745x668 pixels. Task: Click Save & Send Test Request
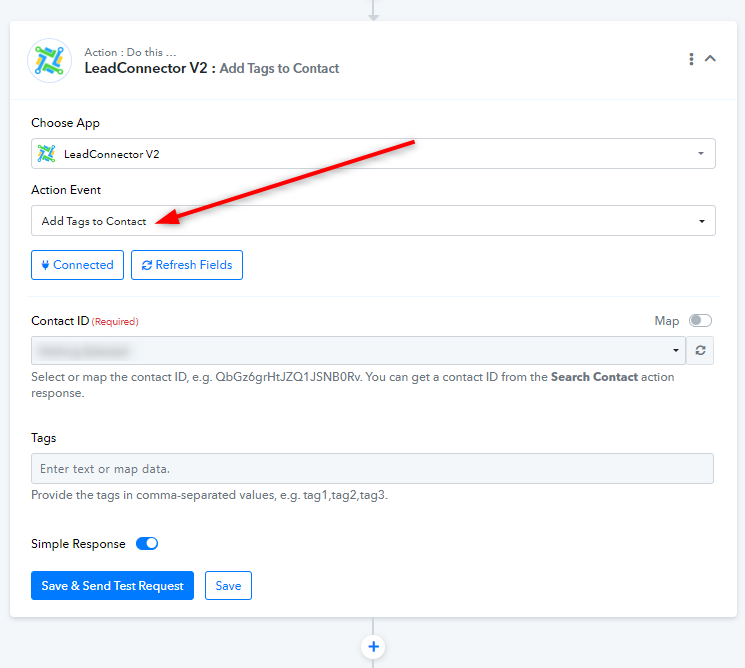pyautogui.click(x=113, y=585)
